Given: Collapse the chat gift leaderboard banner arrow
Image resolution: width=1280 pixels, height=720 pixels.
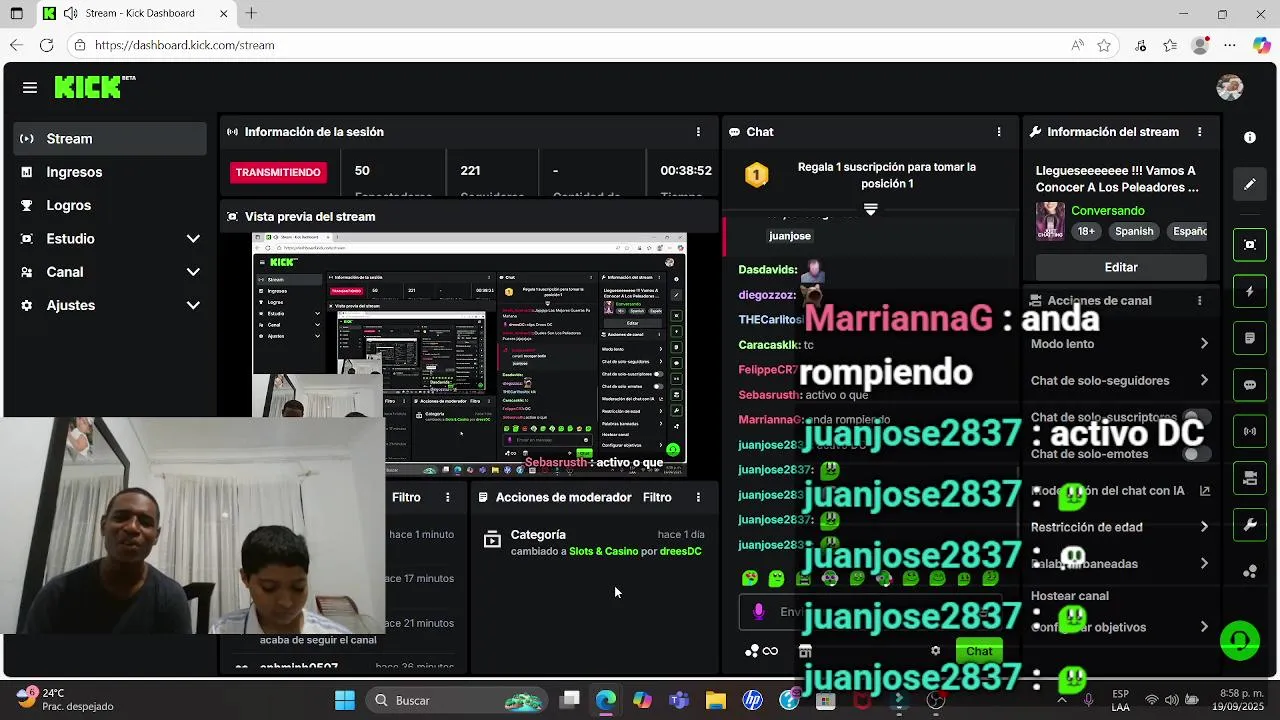Looking at the screenshot, I should [870, 209].
